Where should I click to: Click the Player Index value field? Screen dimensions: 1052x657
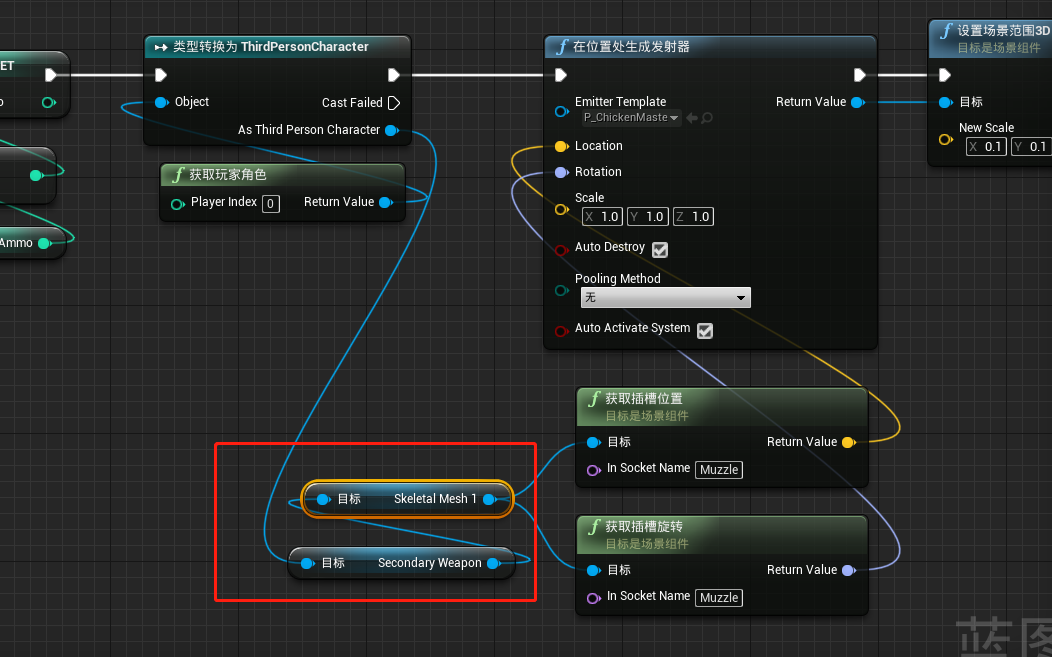[x=271, y=203]
